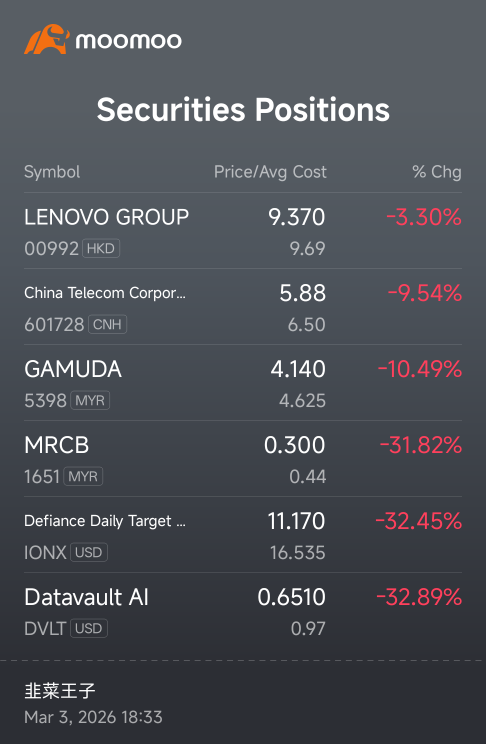
Task: Open the Defiance Daily Target position
Action: point(243,535)
